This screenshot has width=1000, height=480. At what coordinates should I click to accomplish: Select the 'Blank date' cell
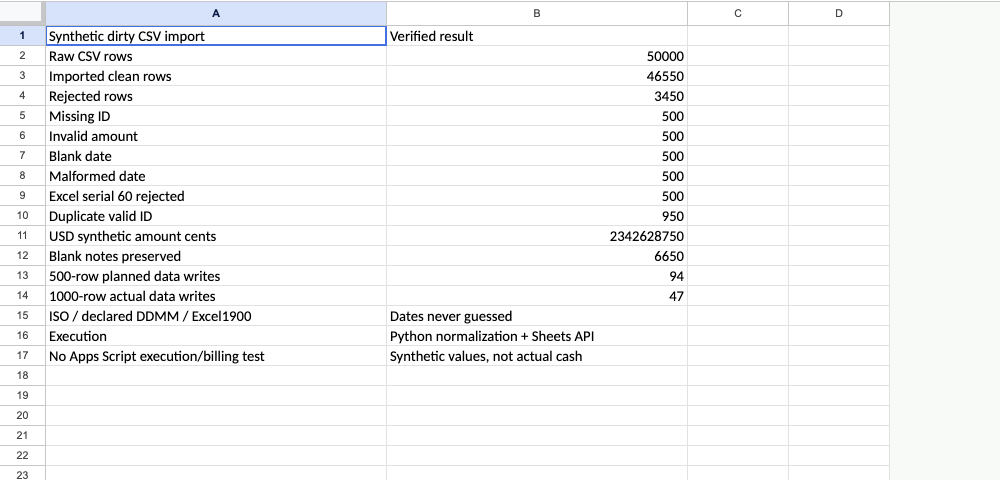[216, 156]
